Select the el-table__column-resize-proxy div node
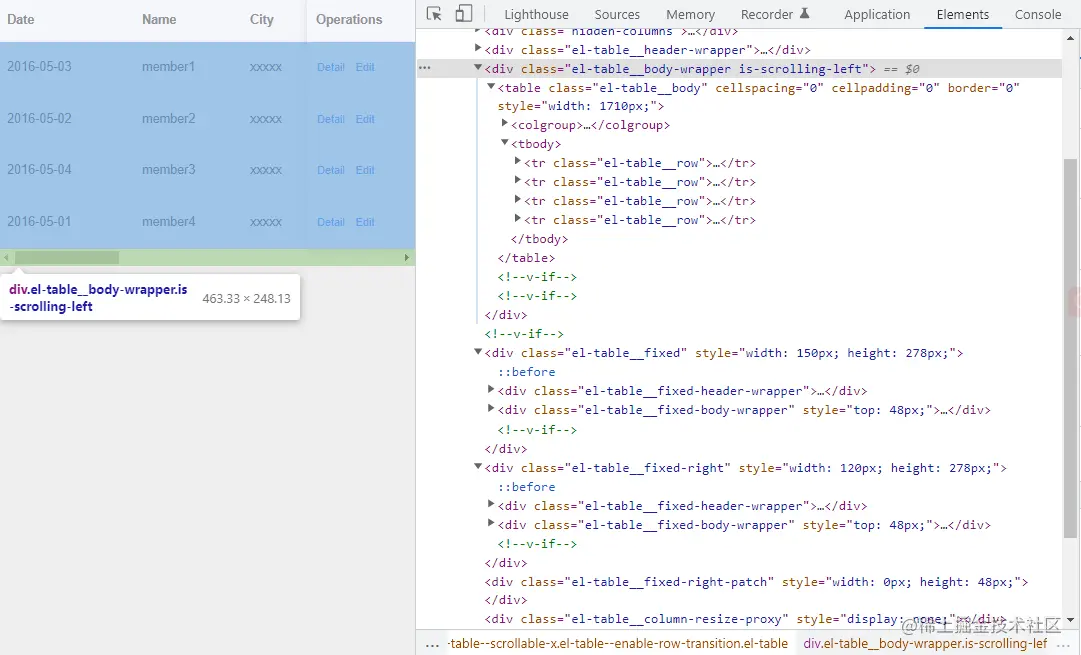1081x655 pixels. (745, 619)
